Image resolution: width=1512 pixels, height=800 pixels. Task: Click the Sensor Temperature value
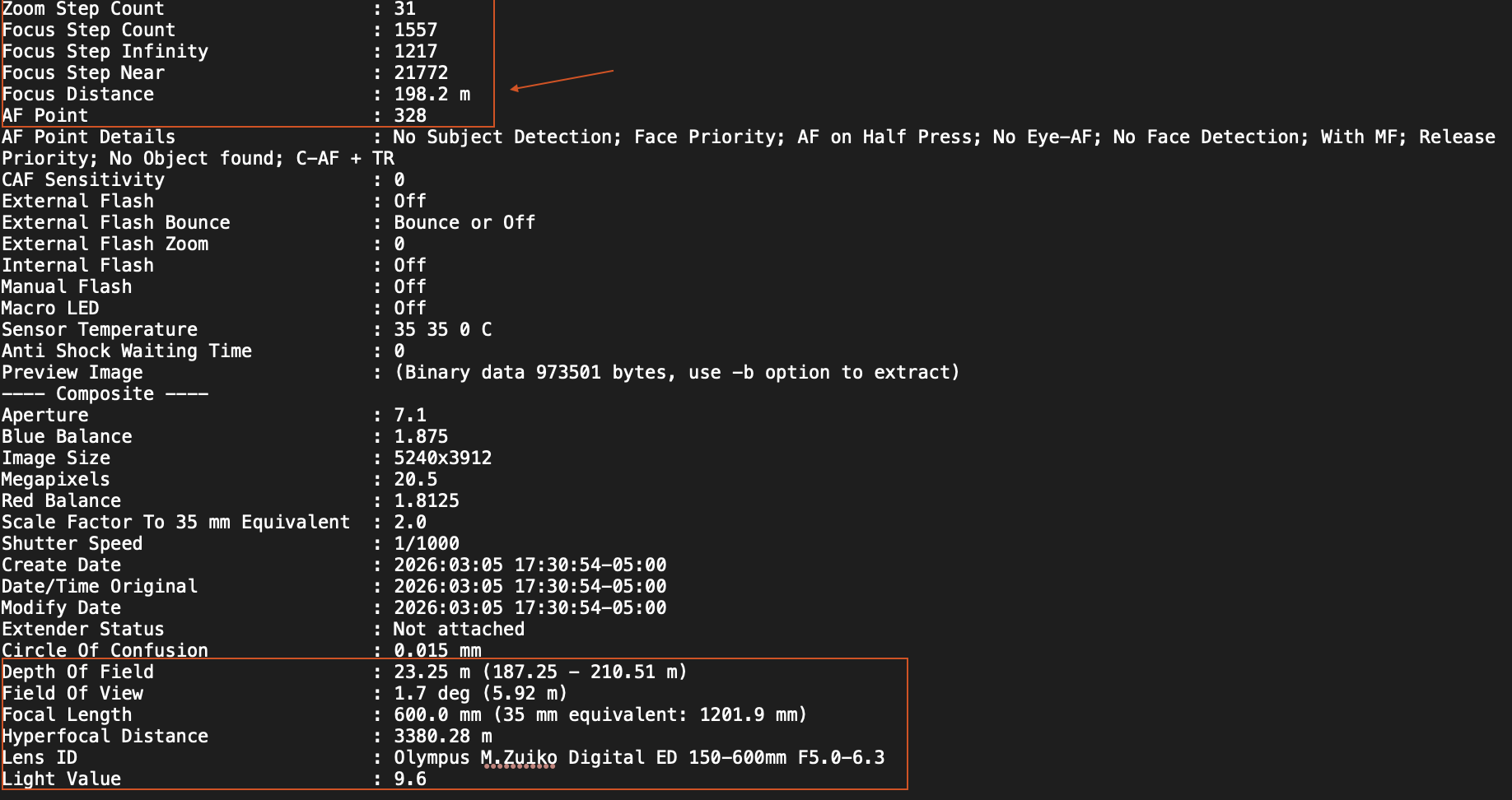click(442, 330)
